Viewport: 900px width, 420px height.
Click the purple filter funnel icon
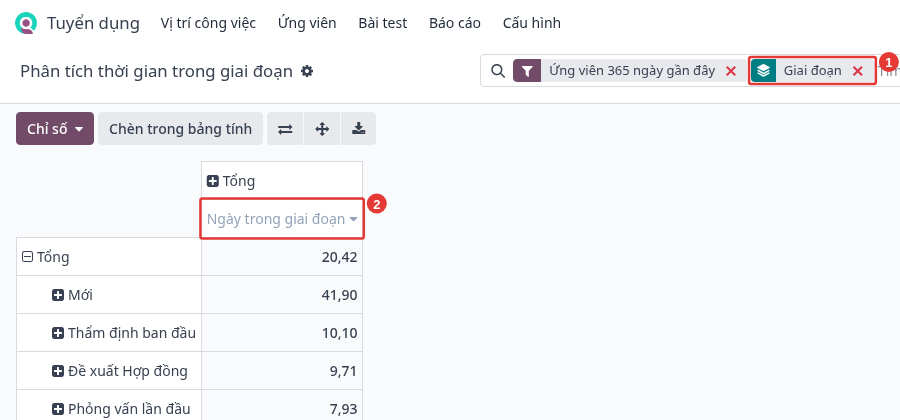point(527,71)
